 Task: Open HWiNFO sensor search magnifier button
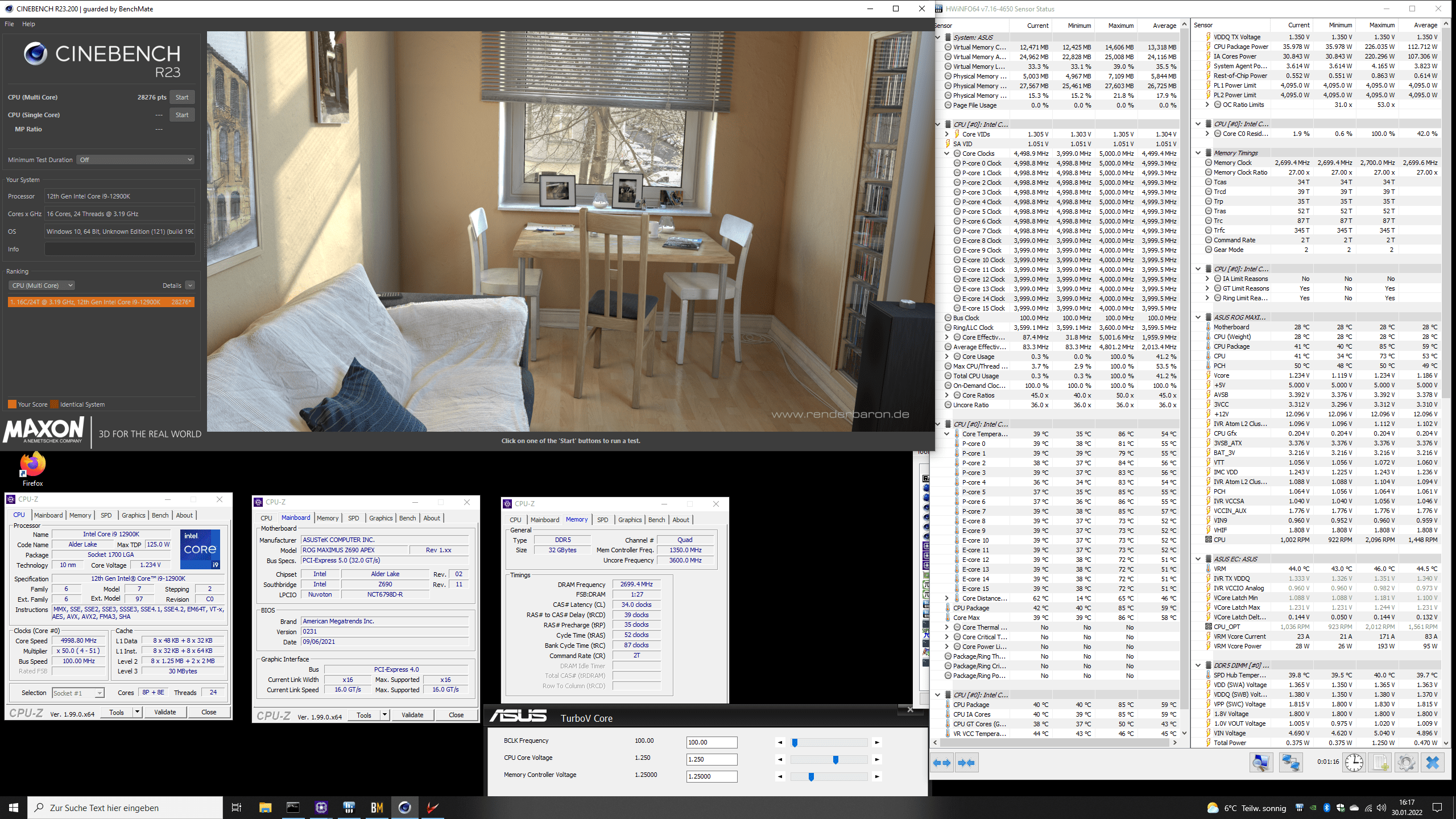(1261, 763)
